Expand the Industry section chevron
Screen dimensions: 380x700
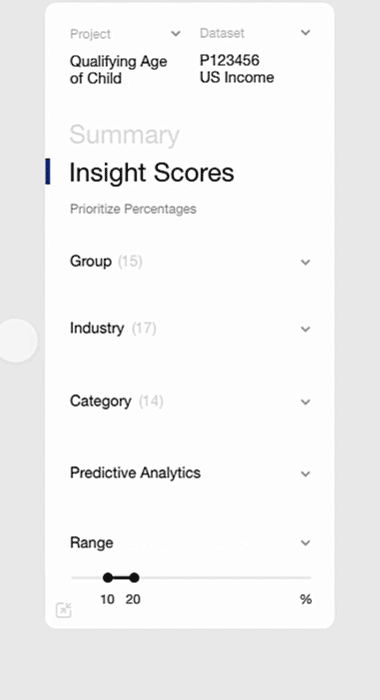[x=305, y=329]
